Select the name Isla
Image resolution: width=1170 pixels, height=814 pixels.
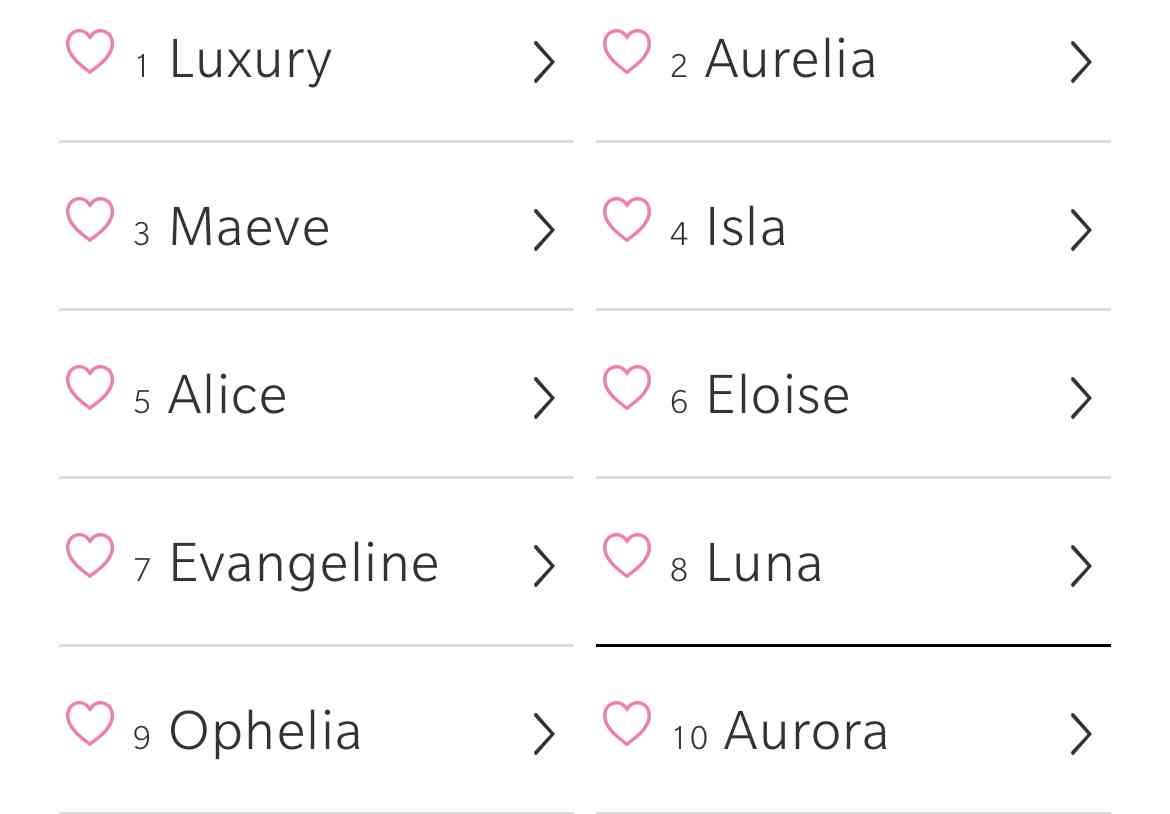point(854,226)
